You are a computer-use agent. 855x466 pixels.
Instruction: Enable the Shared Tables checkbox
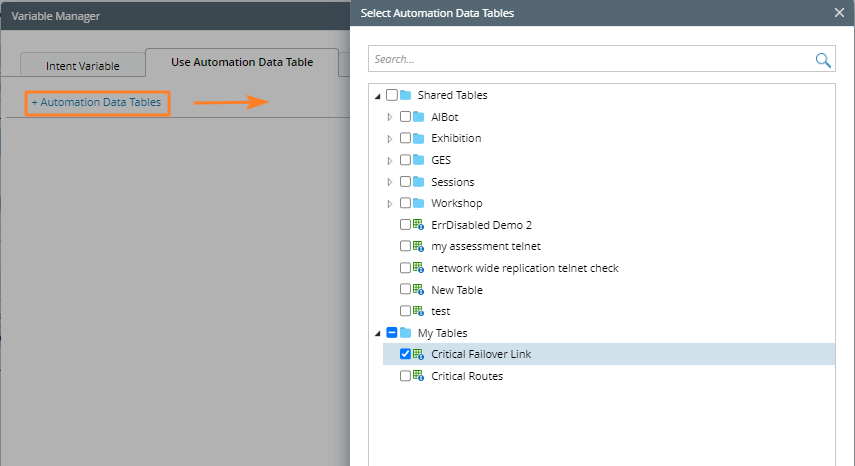392,95
